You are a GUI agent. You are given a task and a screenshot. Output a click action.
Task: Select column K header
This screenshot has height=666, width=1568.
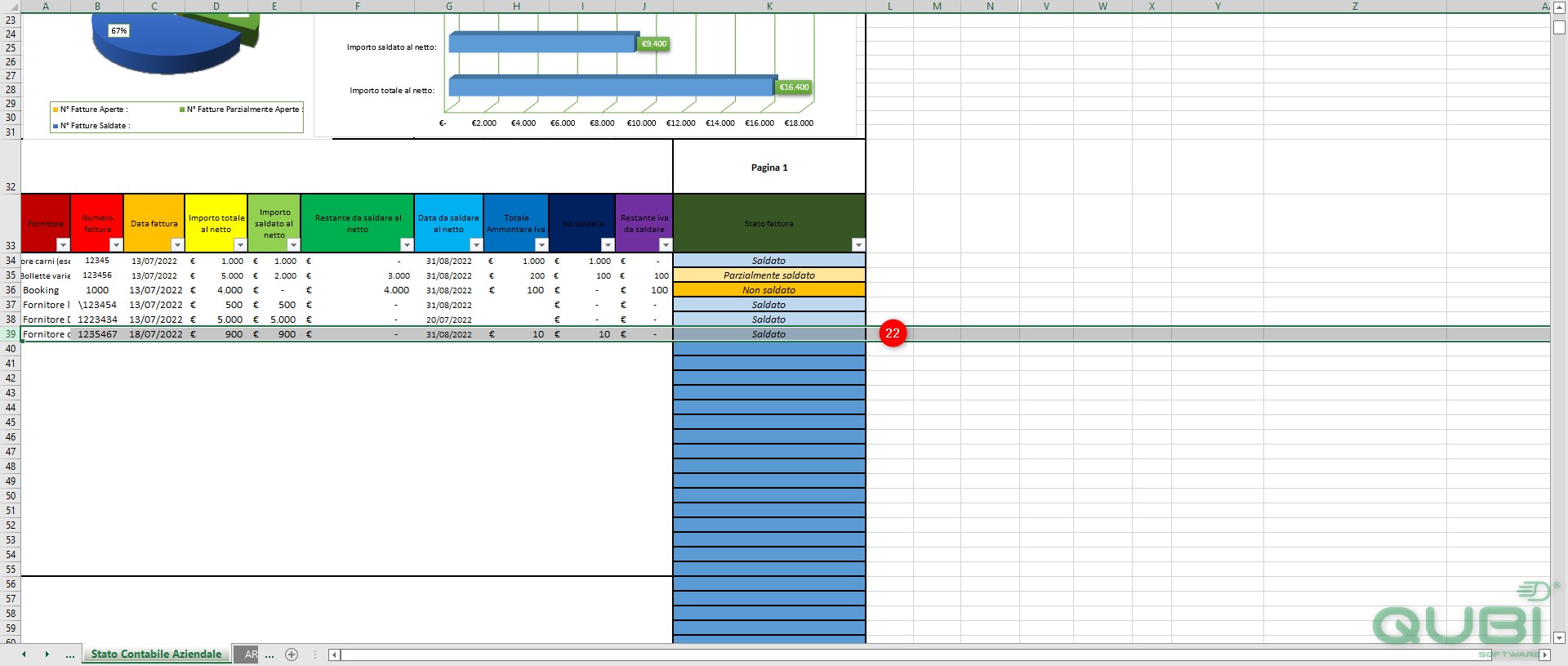click(769, 7)
